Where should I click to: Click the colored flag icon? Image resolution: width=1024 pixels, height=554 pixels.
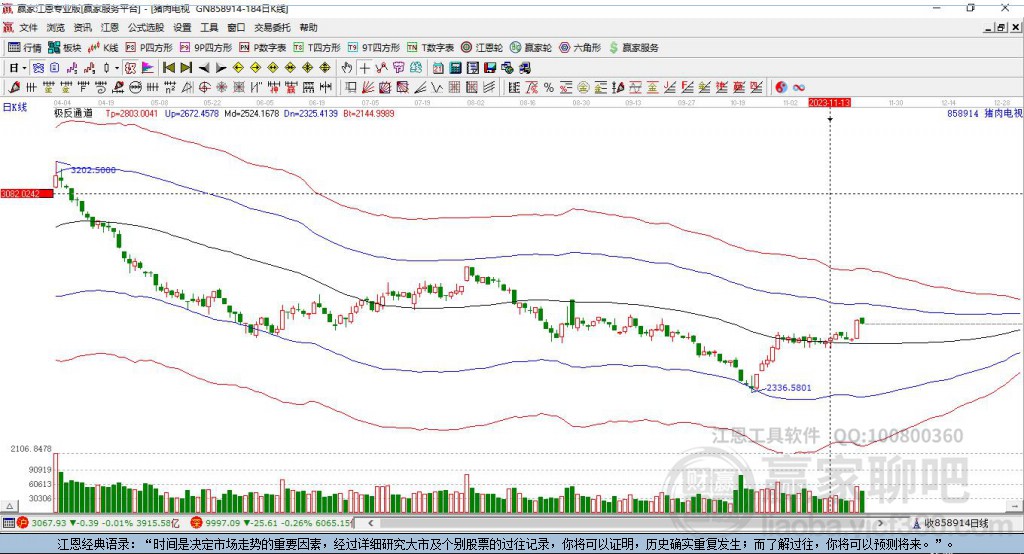pos(148,68)
